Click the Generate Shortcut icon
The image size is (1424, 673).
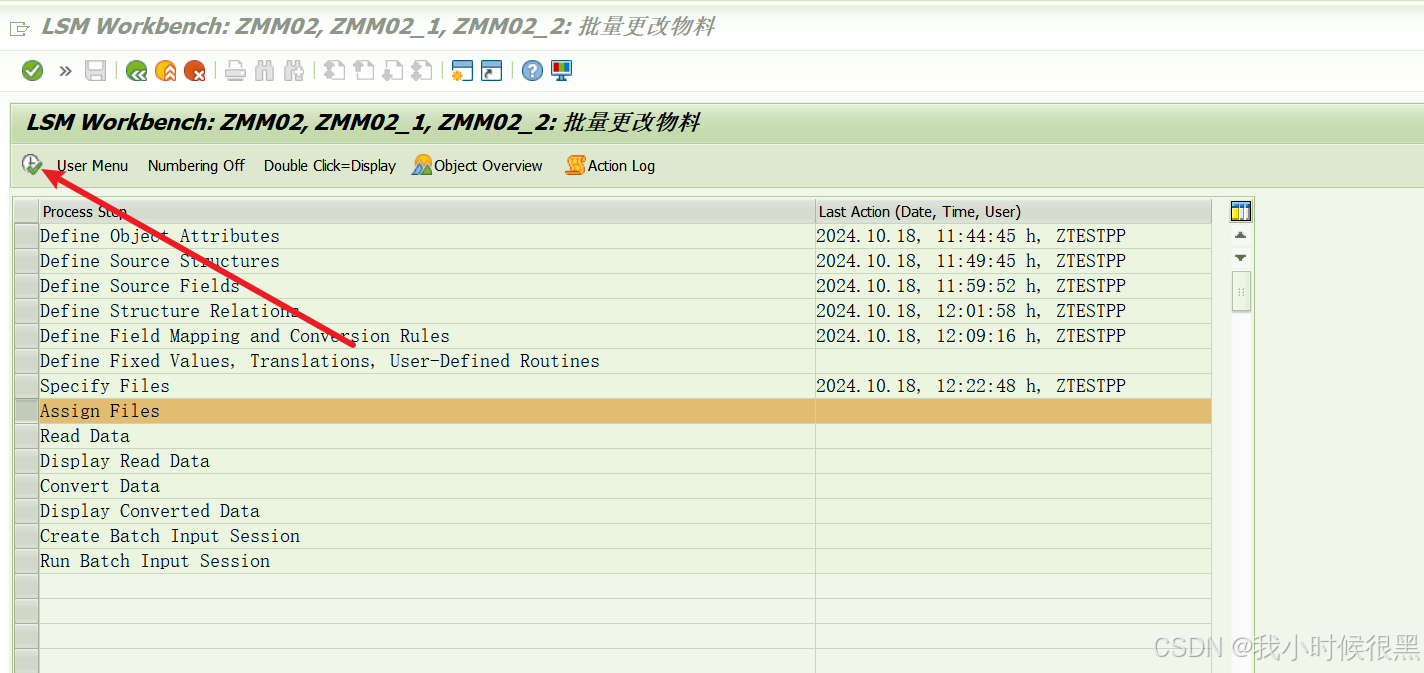(491, 70)
